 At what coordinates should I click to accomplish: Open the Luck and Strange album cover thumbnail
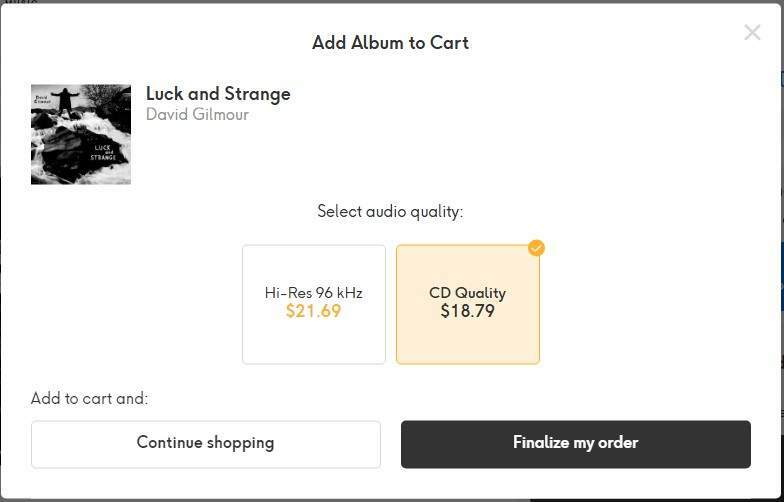[x=81, y=134]
